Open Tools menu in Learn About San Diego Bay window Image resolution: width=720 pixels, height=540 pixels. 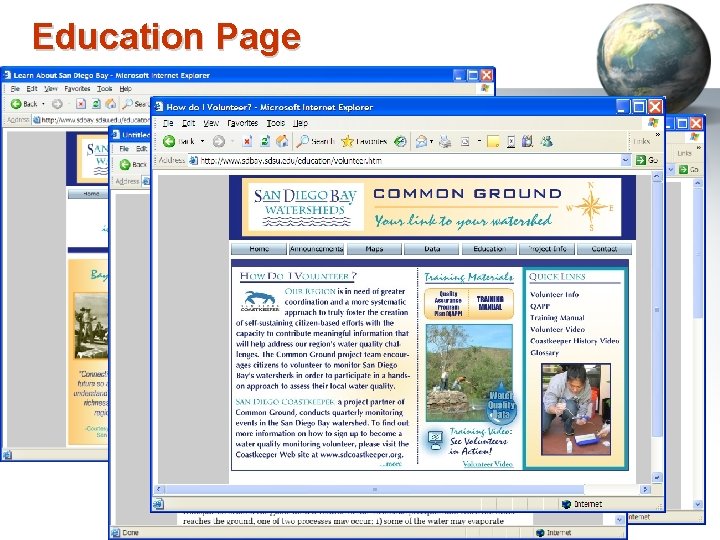(104, 89)
